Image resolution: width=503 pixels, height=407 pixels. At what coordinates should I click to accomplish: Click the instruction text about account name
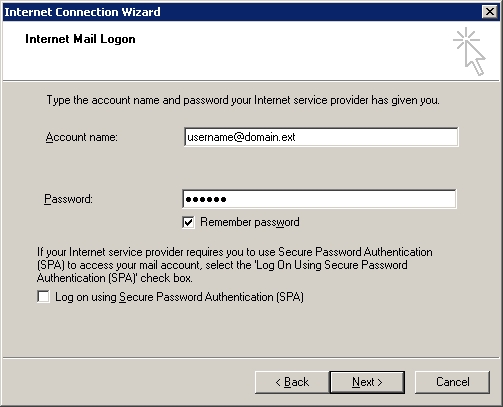pos(243,100)
